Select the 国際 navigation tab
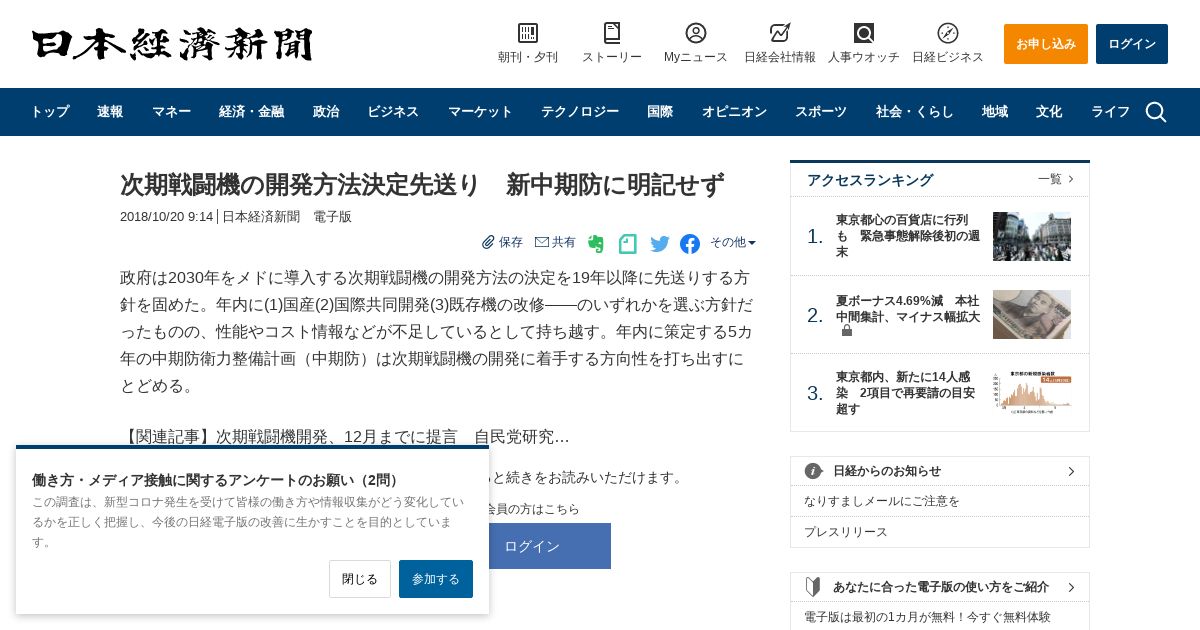The width and height of the screenshot is (1200, 630). click(x=660, y=112)
